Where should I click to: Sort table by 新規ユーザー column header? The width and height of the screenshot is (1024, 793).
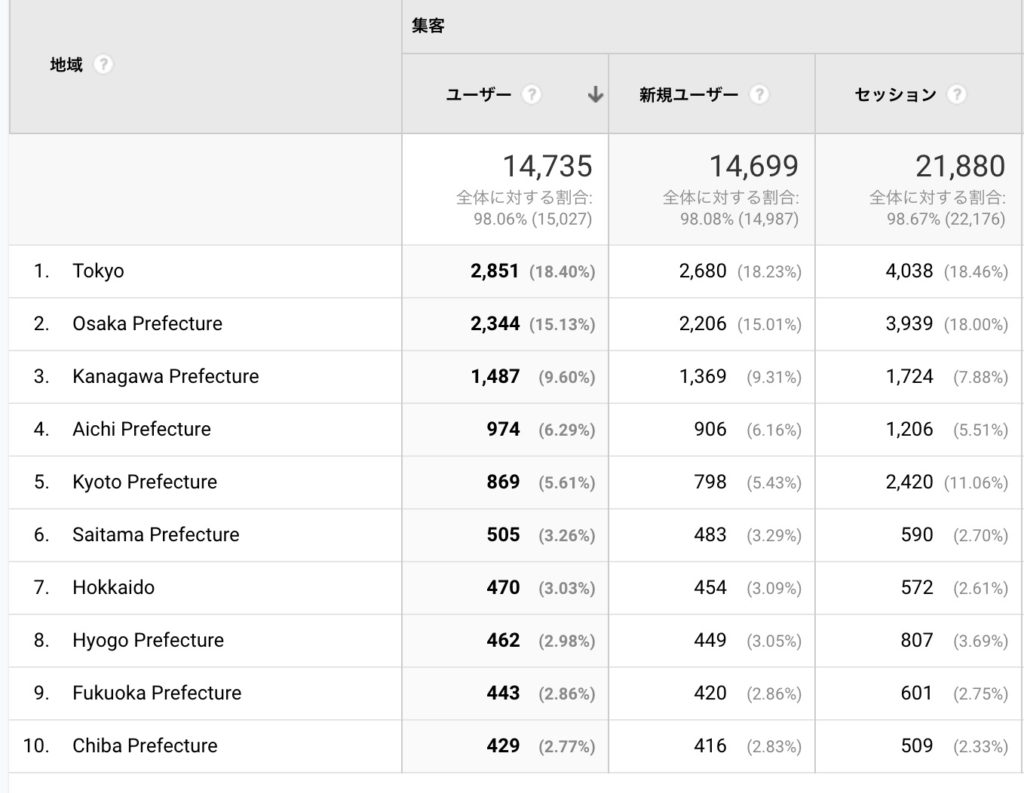(688, 95)
